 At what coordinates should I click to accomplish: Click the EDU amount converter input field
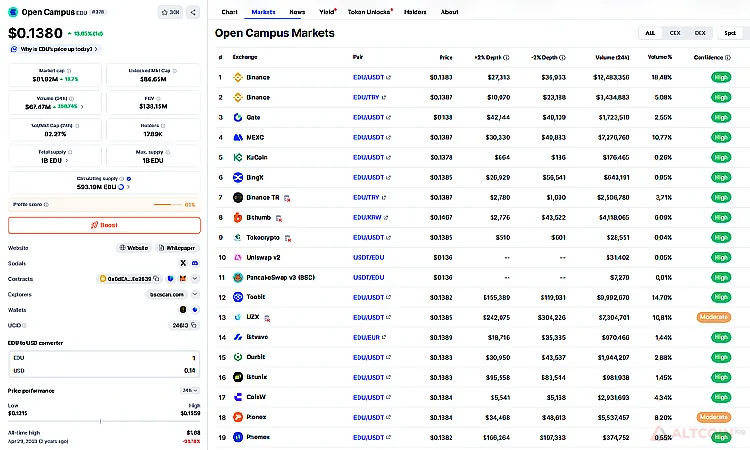coord(104,358)
